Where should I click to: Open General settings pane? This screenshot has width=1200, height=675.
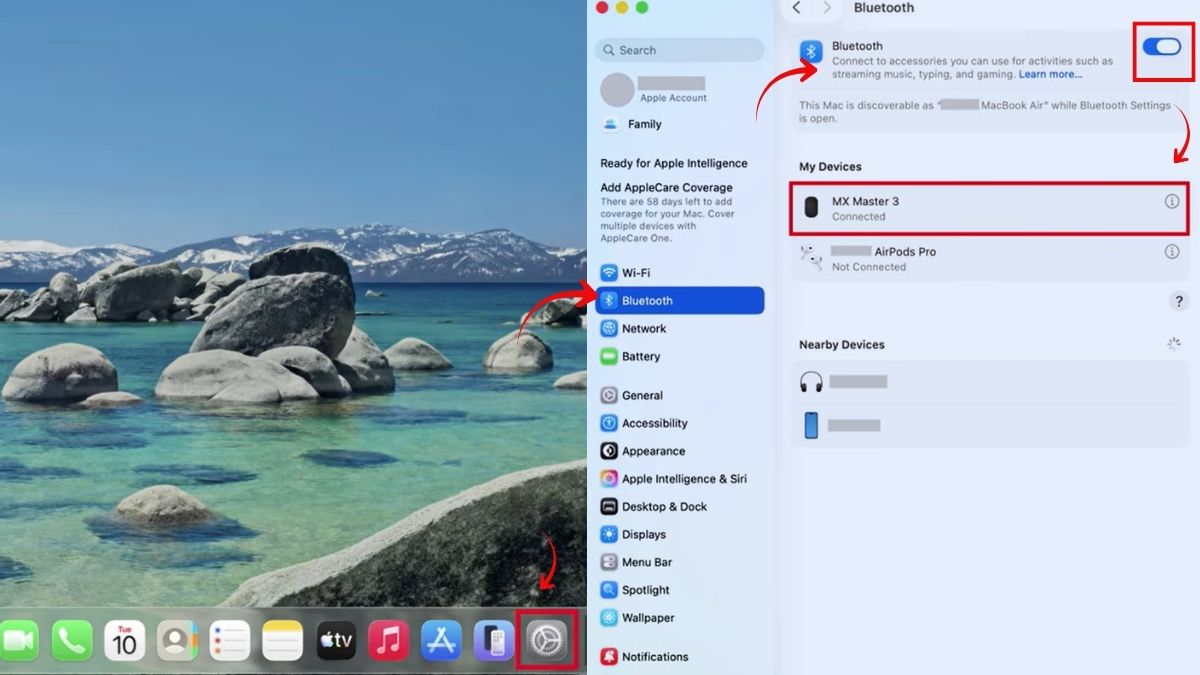pyautogui.click(x=680, y=396)
